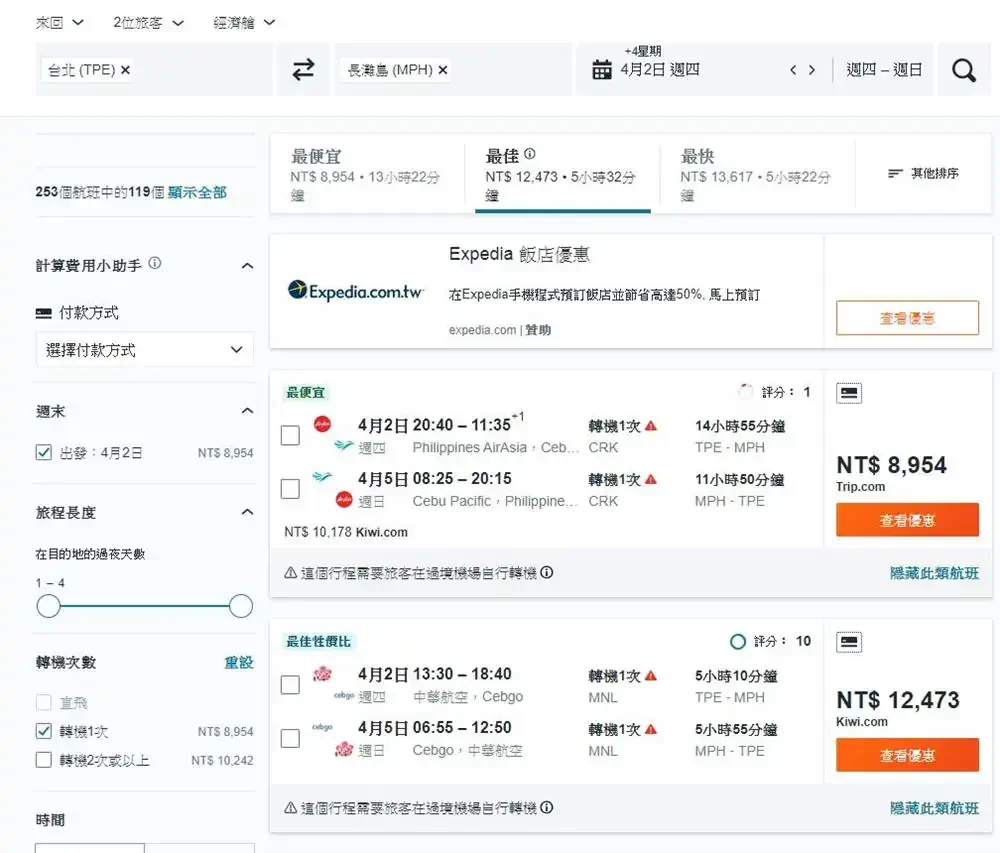Select 4月2日 20:40 outbound flight checkbox

pos(290,435)
